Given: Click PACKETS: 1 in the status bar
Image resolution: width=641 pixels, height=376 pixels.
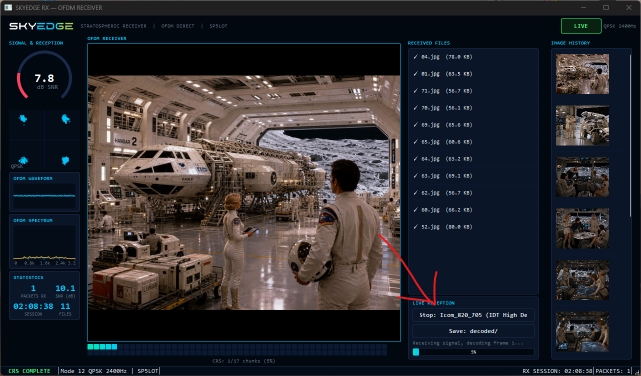Looking at the screenshot, I should [x=613, y=371].
